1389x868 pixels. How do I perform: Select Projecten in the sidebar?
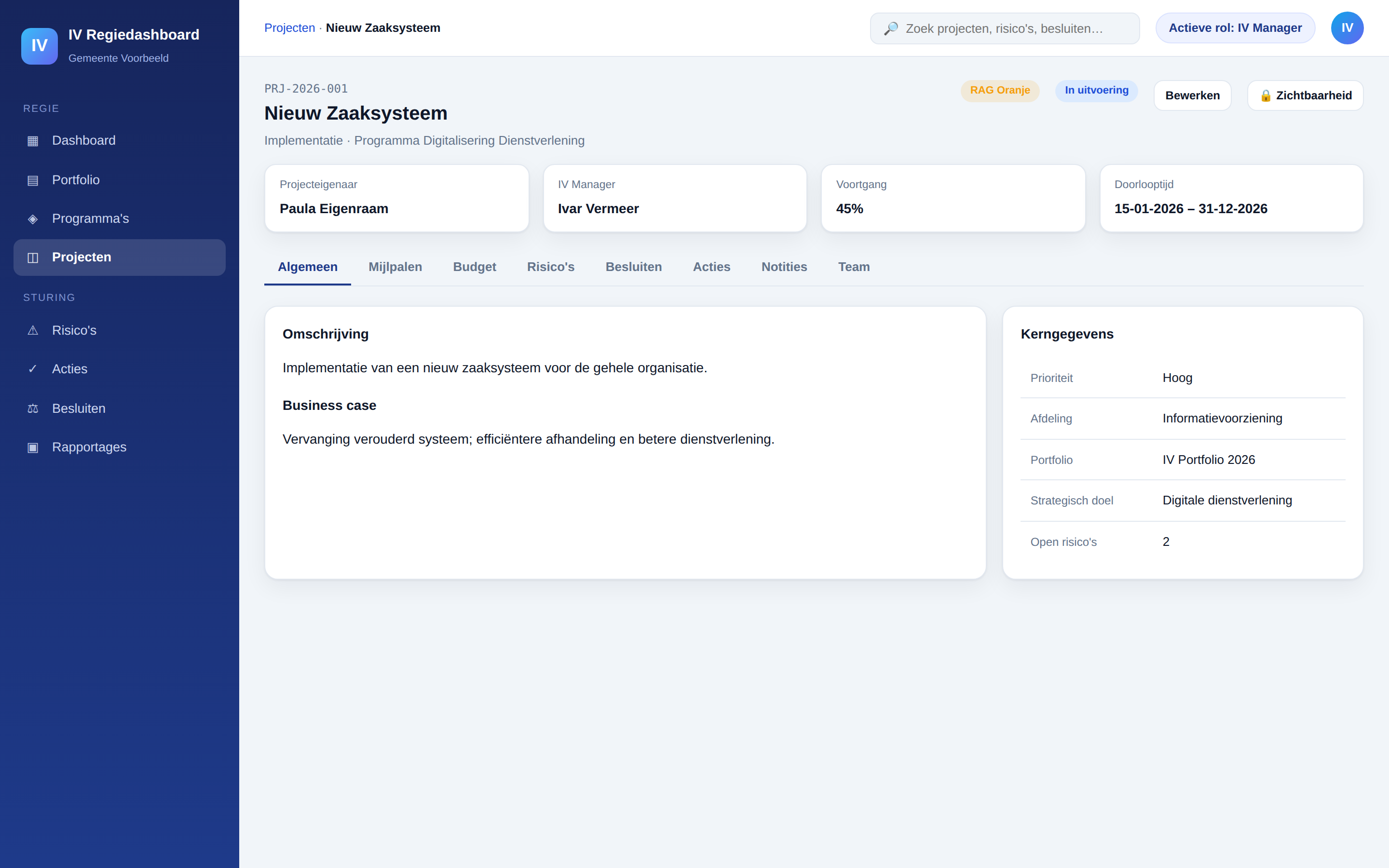[x=120, y=257]
